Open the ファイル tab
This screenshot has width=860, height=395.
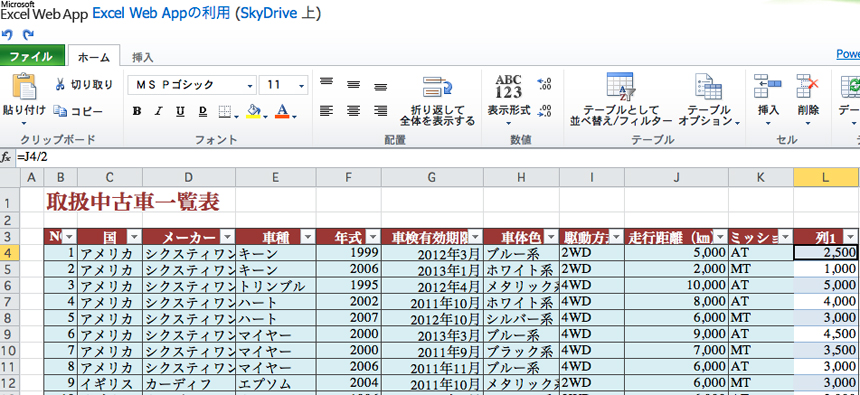coord(31,57)
